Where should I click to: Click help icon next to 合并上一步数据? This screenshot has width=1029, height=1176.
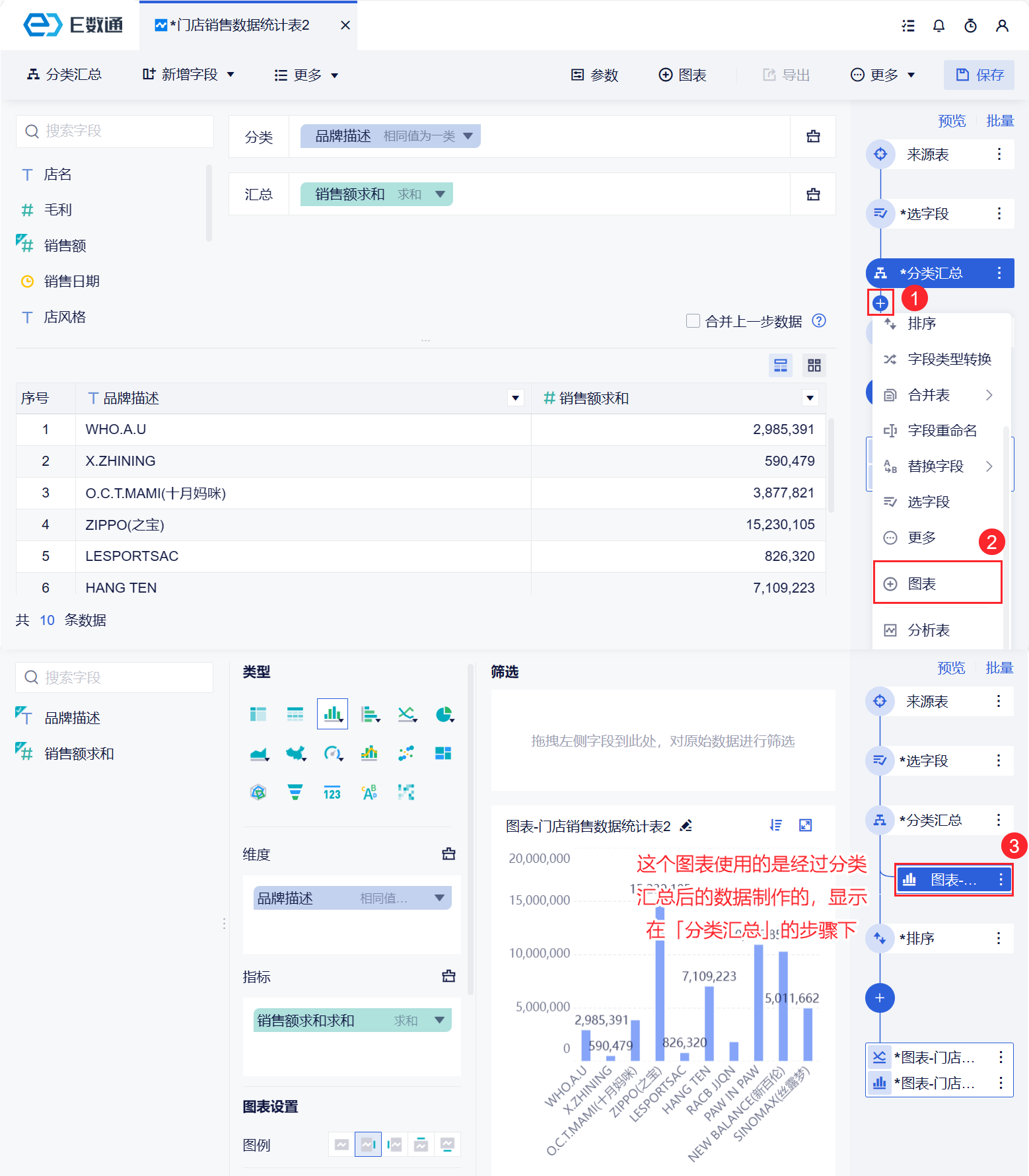click(x=819, y=320)
